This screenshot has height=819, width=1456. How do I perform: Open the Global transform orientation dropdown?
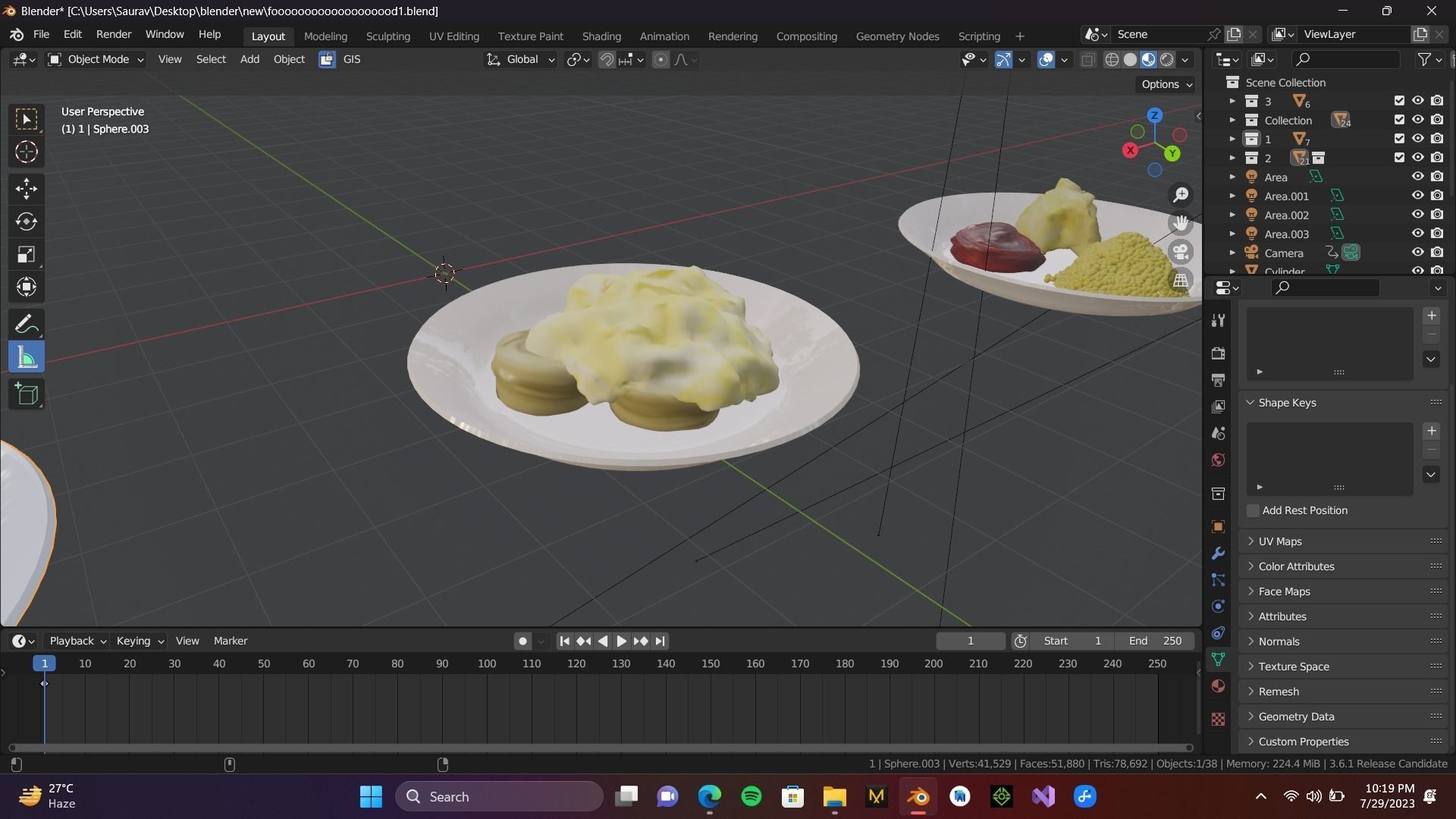pos(522,59)
